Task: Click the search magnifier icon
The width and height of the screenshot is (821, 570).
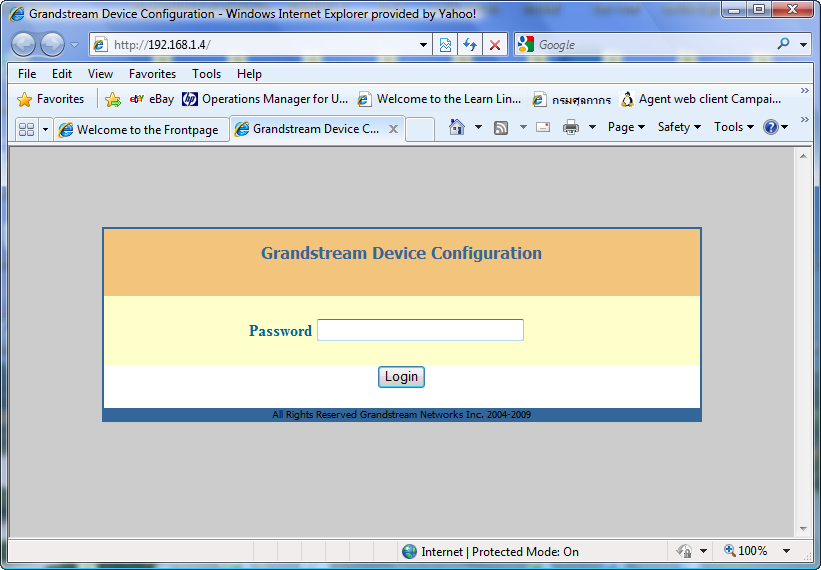Action: click(783, 44)
